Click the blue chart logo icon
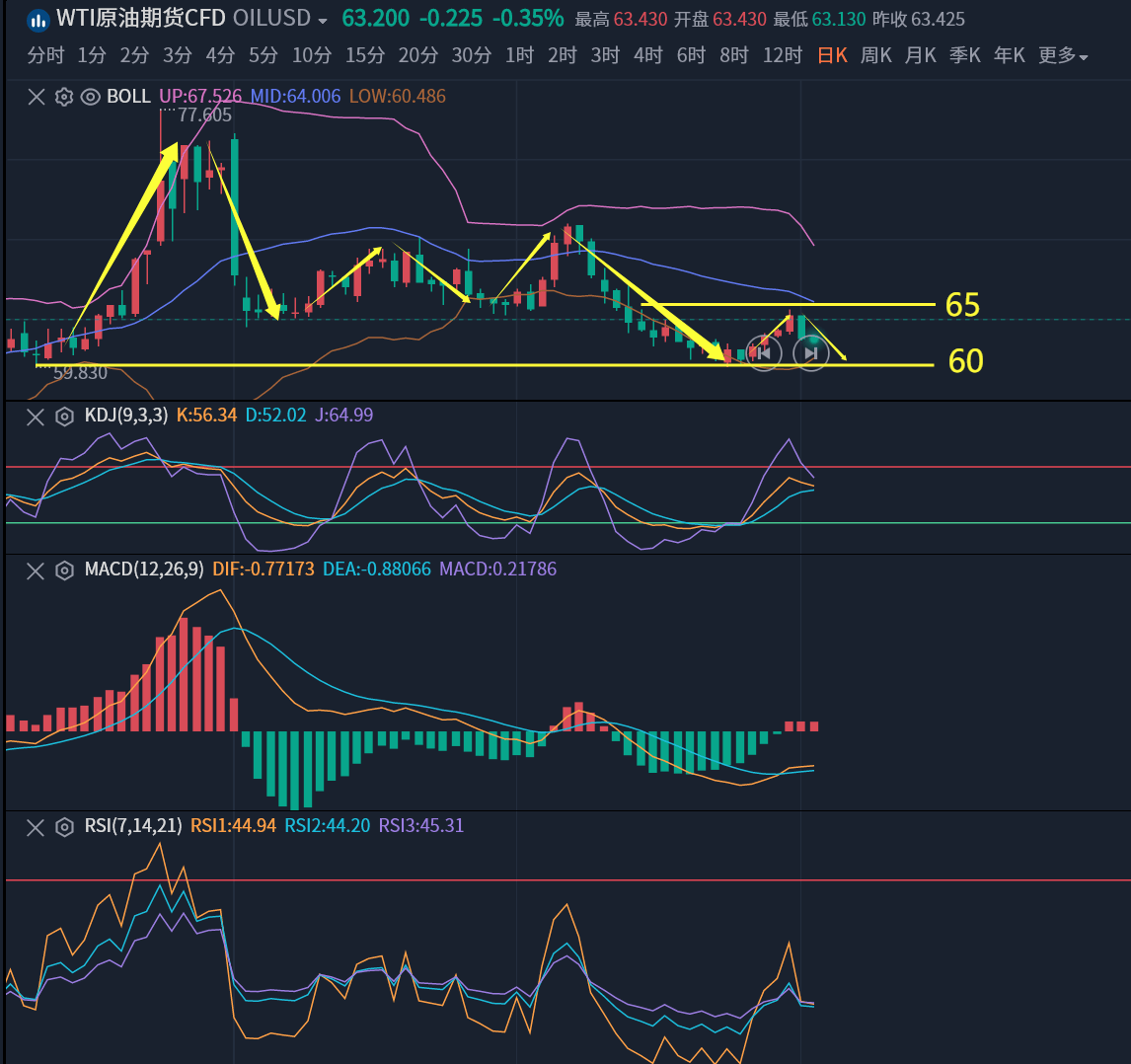 pos(38,19)
